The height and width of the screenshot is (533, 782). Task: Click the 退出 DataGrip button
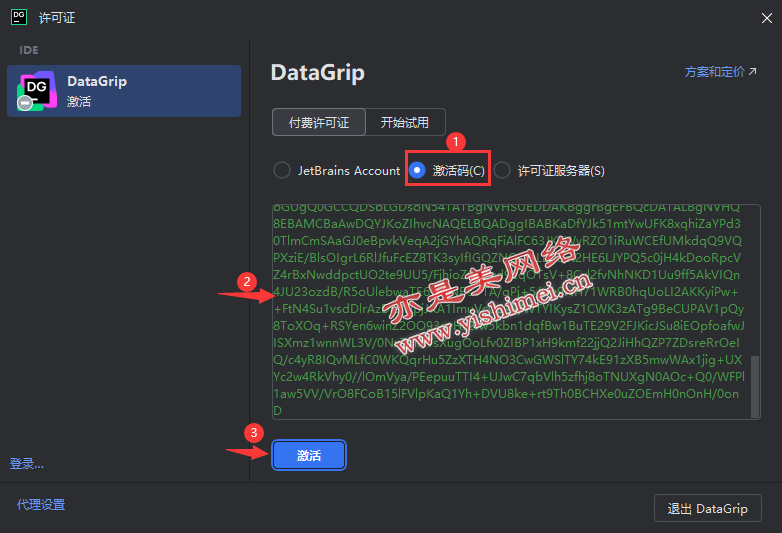click(707, 508)
